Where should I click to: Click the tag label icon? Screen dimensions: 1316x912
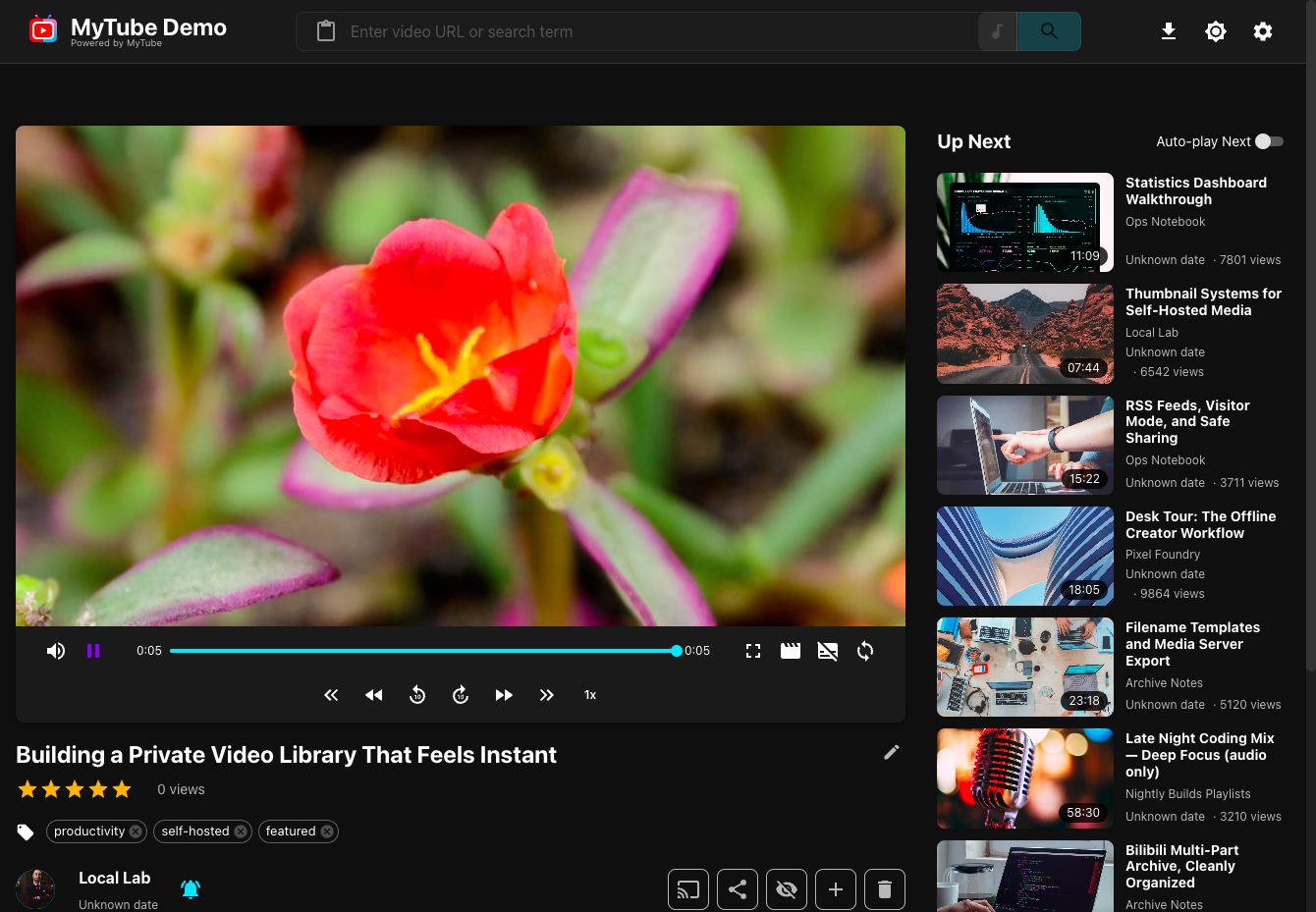click(26, 832)
